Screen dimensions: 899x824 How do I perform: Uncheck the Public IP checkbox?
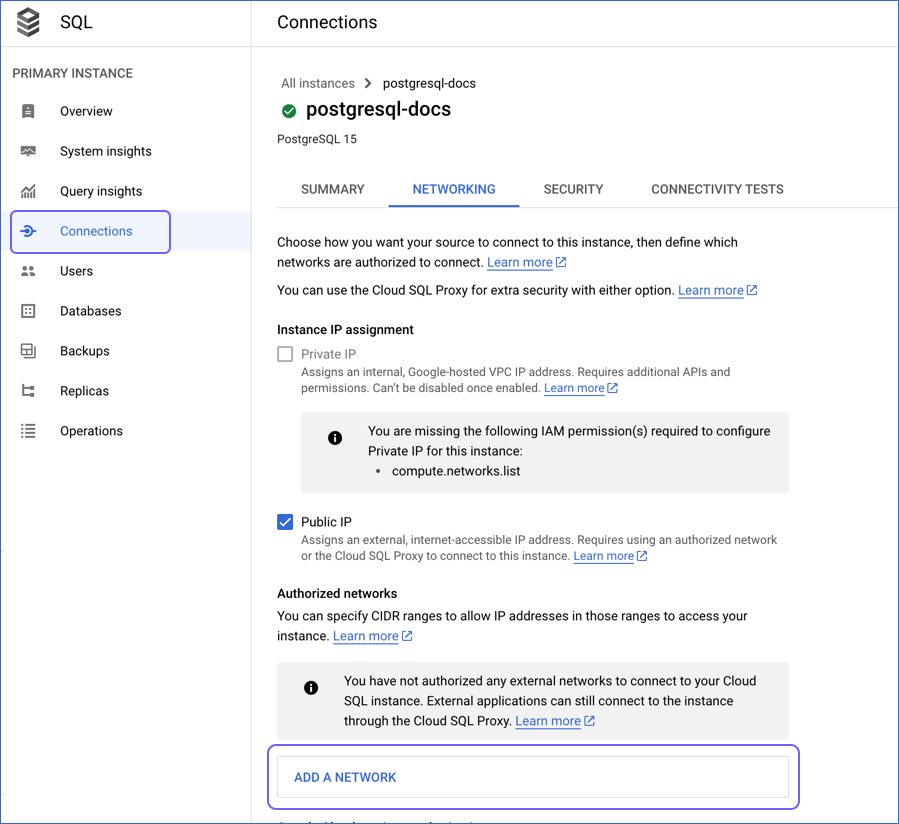point(285,522)
